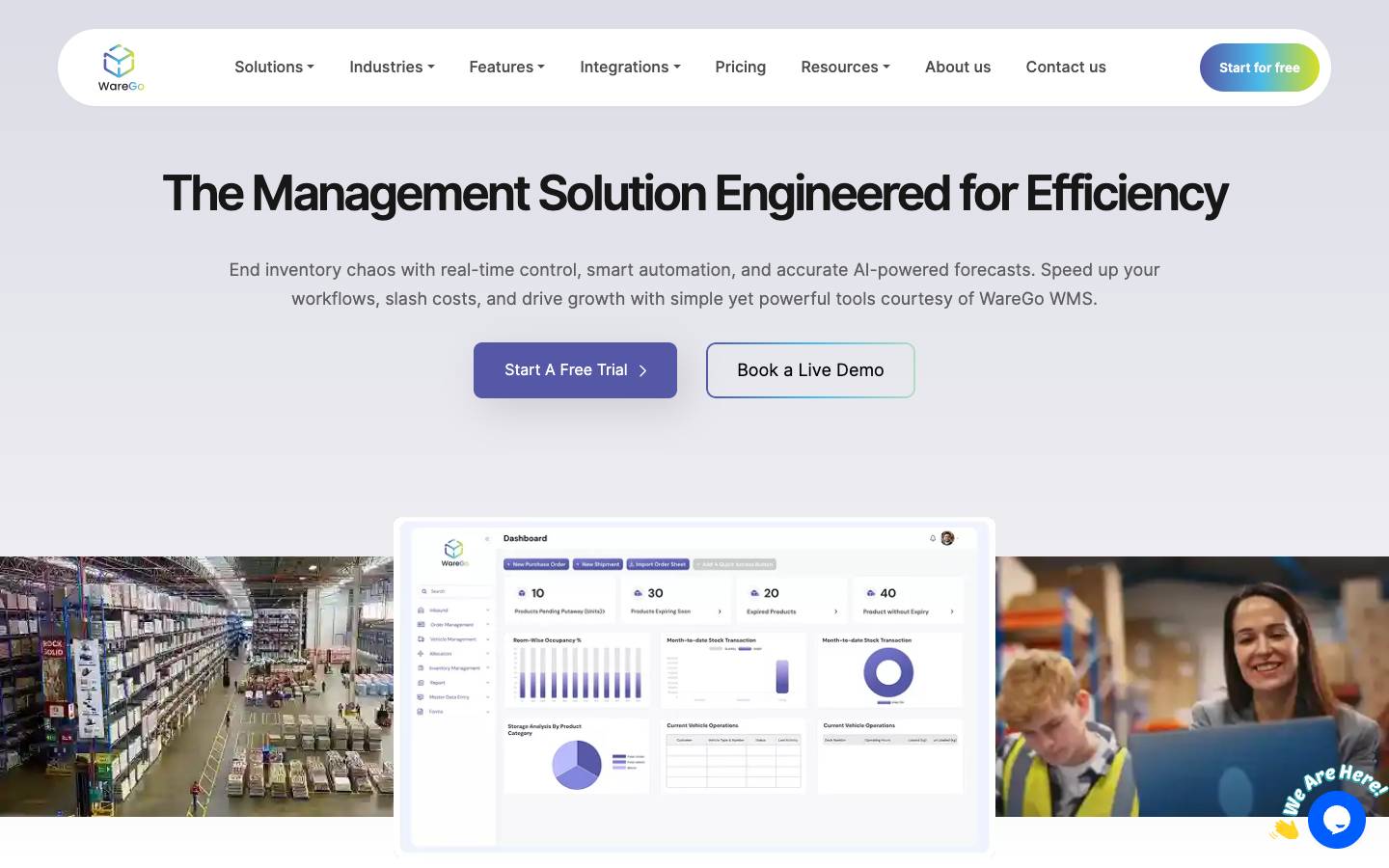Click the Vehicle Management truck icon

(x=421, y=639)
